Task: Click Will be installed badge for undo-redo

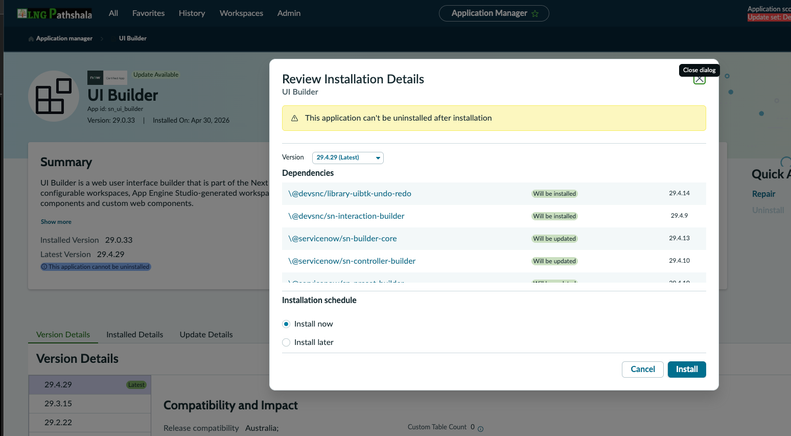Action: pos(554,194)
